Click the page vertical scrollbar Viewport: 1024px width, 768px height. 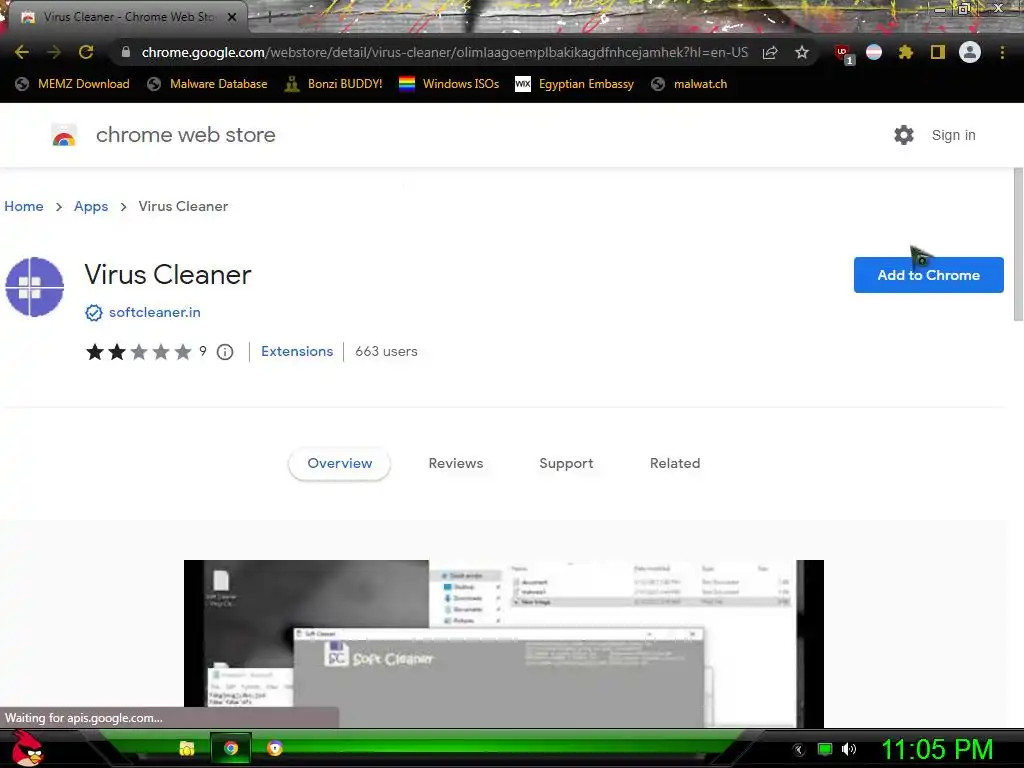(1018, 244)
